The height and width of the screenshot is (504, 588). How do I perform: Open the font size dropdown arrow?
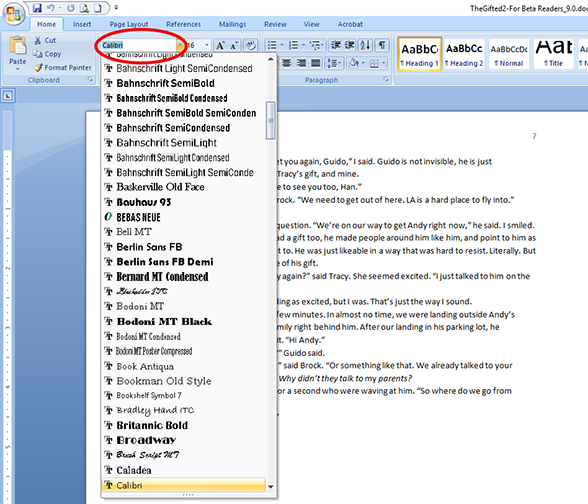(x=207, y=45)
